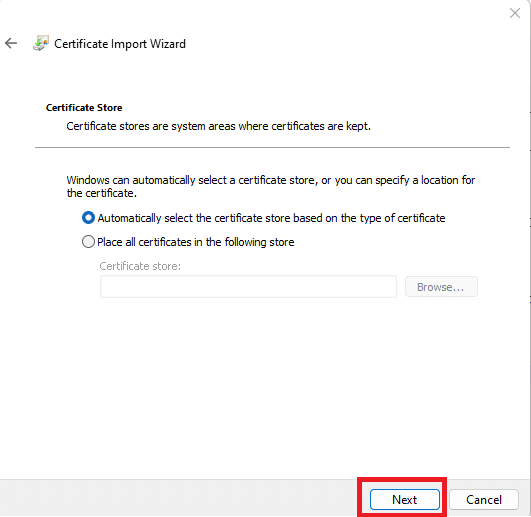Click the label text "Place all certificates in the following store"
Image resolution: width=531 pixels, height=517 pixels.
pyautogui.click(x=196, y=242)
